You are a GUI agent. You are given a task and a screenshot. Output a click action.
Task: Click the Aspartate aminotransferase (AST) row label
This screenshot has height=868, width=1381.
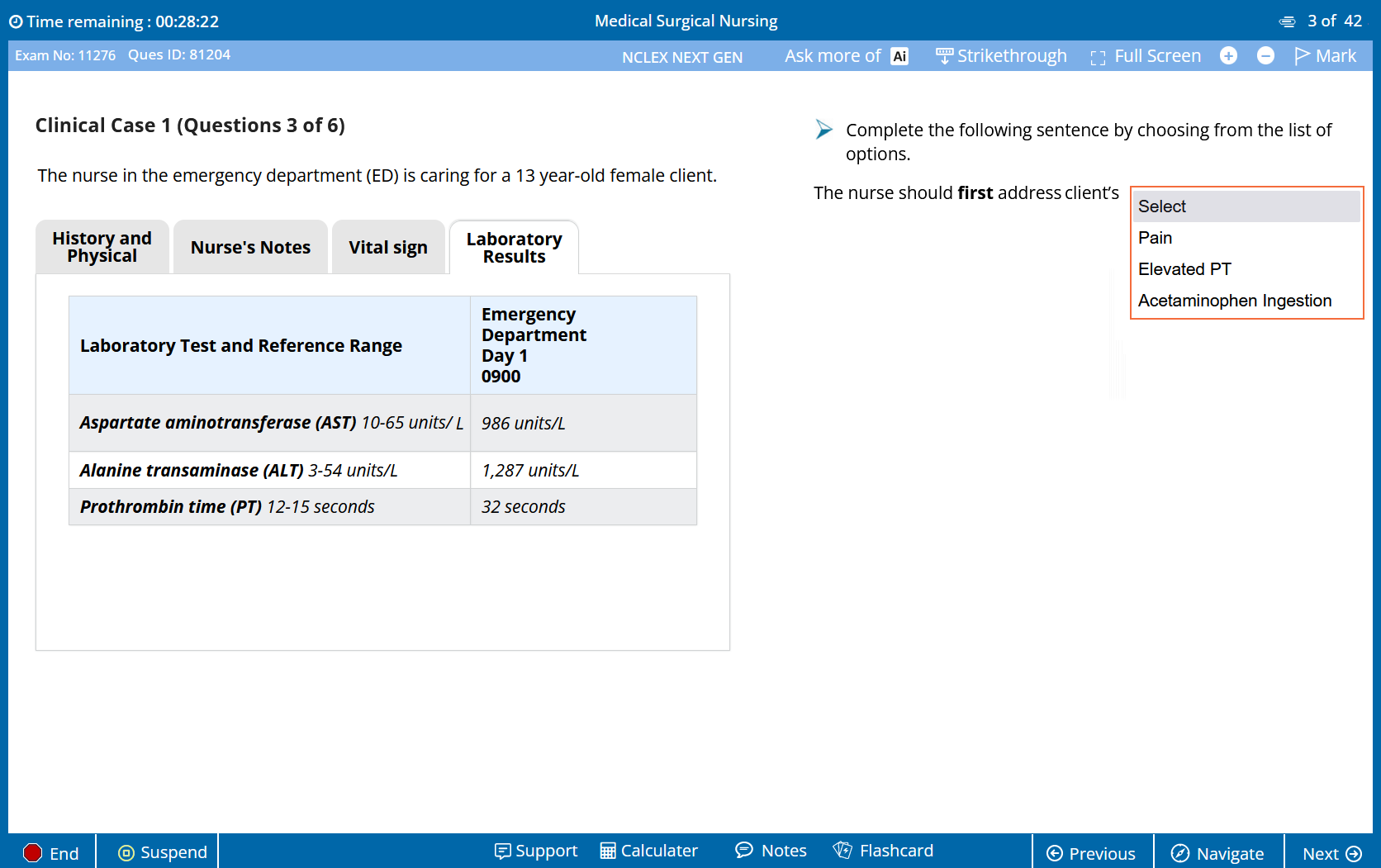coord(271,423)
